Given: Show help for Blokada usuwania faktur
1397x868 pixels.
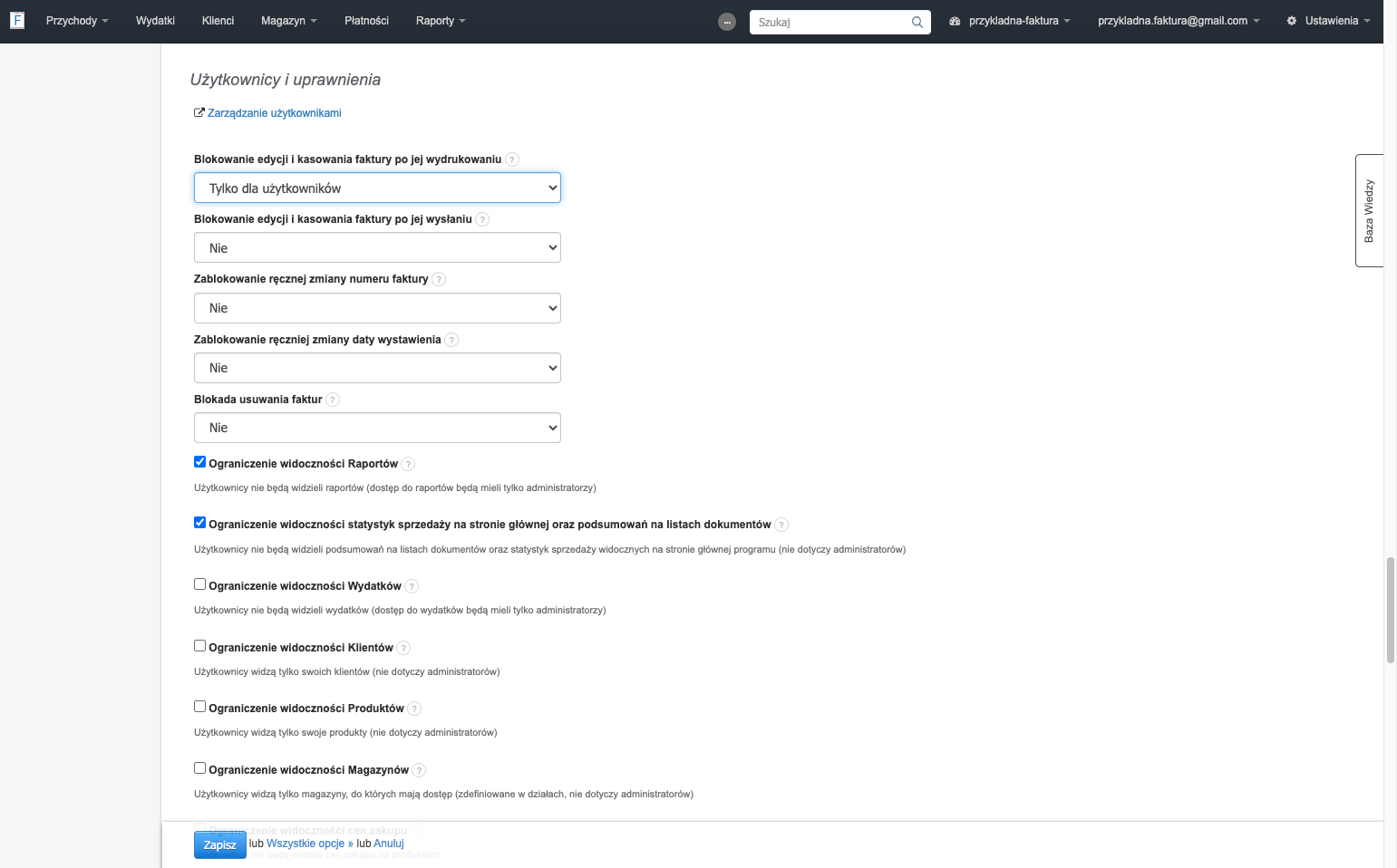Looking at the screenshot, I should click(333, 400).
